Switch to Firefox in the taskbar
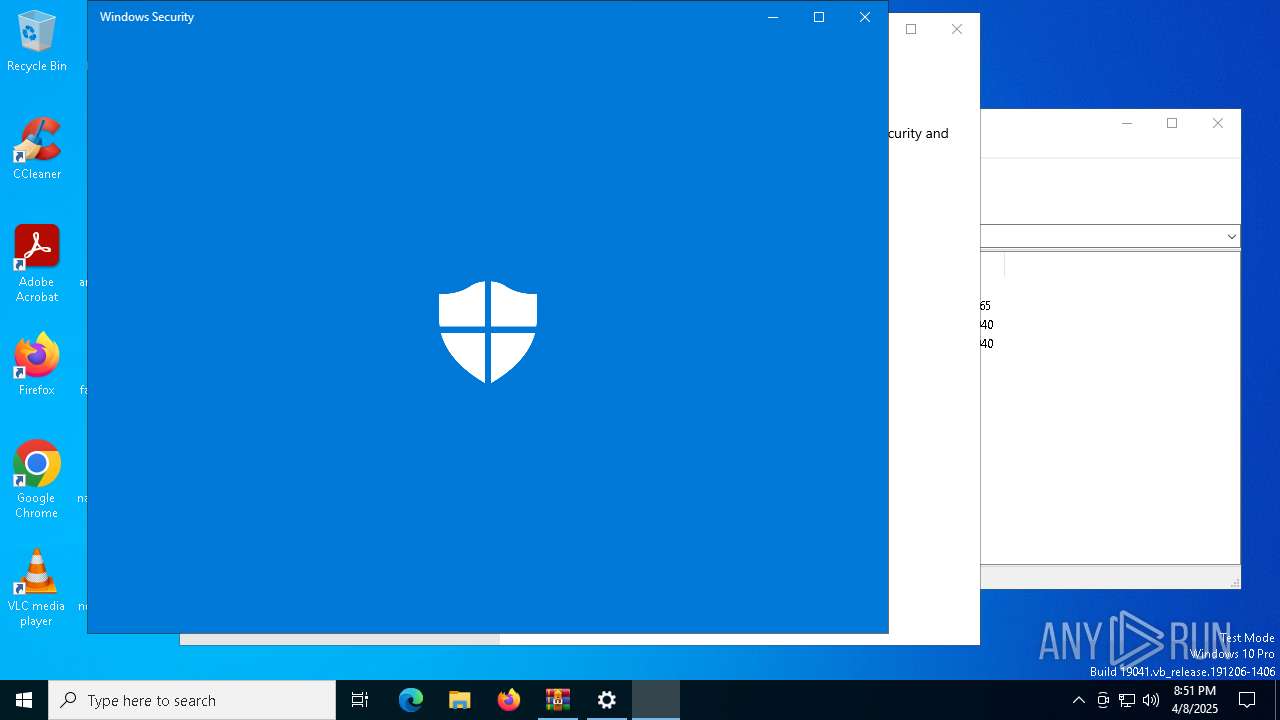The width and height of the screenshot is (1280, 720). pos(509,700)
